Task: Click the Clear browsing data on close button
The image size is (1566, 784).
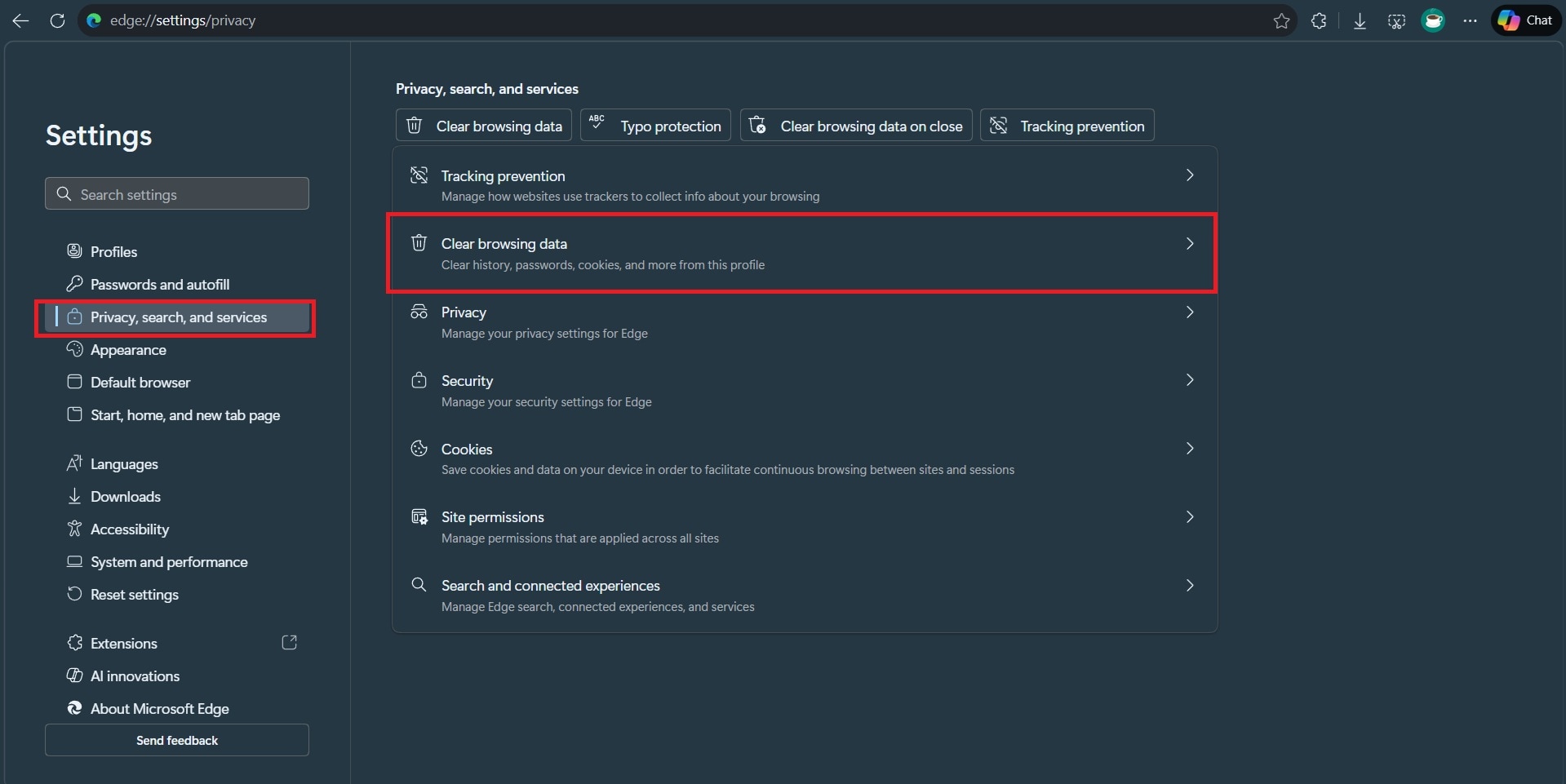Action: point(855,125)
